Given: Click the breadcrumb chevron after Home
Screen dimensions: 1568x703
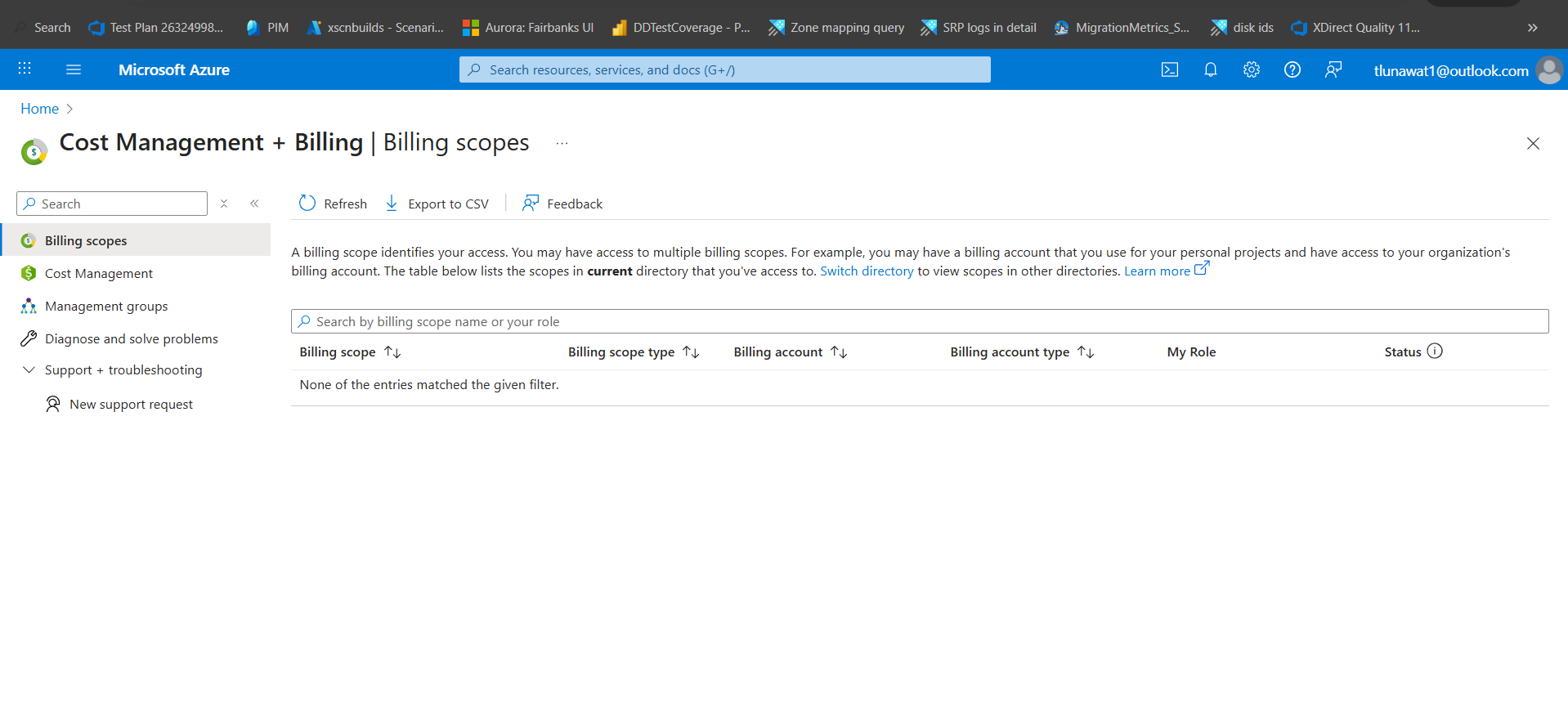Looking at the screenshot, I should coord(69,109).
